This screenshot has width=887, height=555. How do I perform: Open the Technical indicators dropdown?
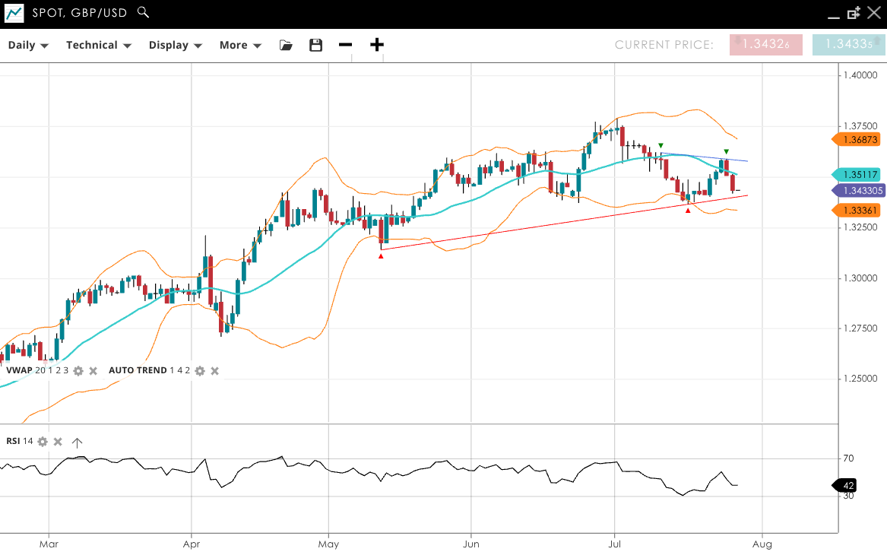tap(98, 45)
